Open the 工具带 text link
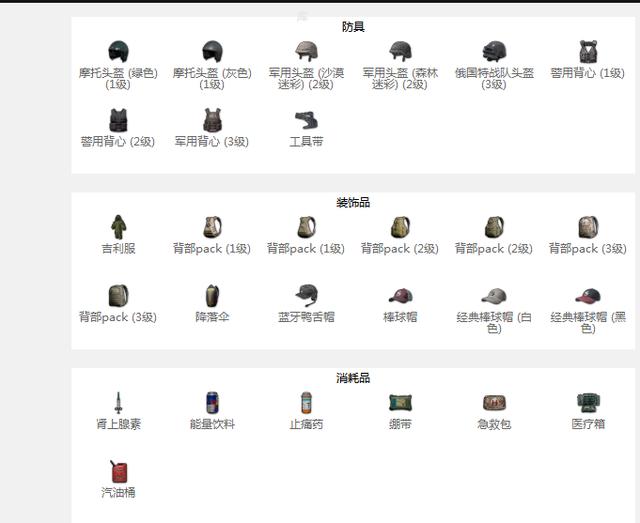 306,142
